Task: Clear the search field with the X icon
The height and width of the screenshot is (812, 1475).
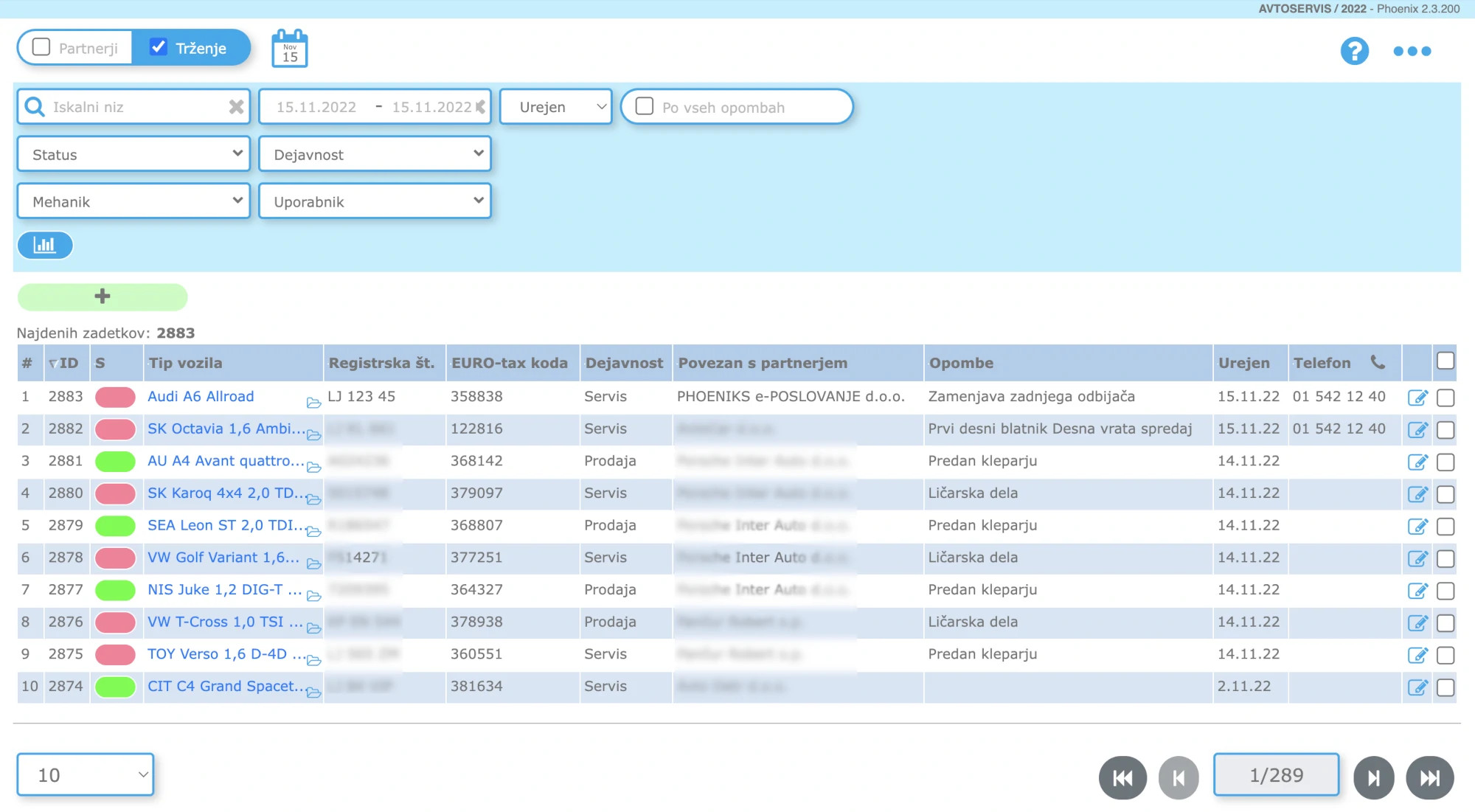Action: 236,107
